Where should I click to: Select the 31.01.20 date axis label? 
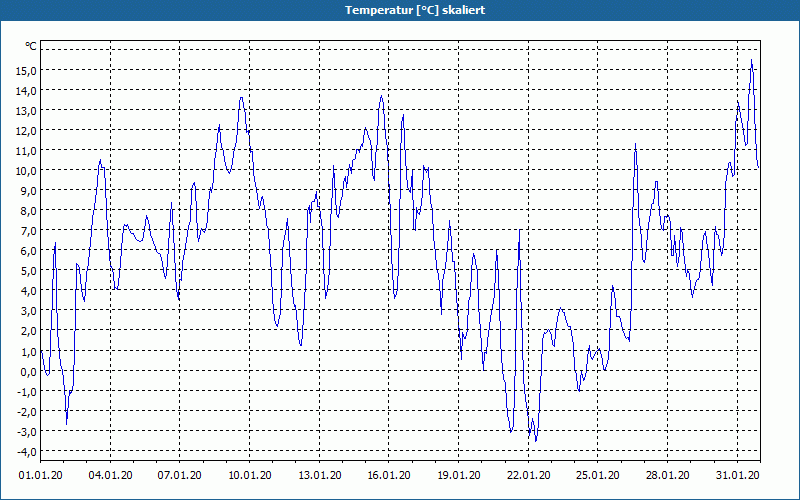pyautogui.click(x=738, y=475)
